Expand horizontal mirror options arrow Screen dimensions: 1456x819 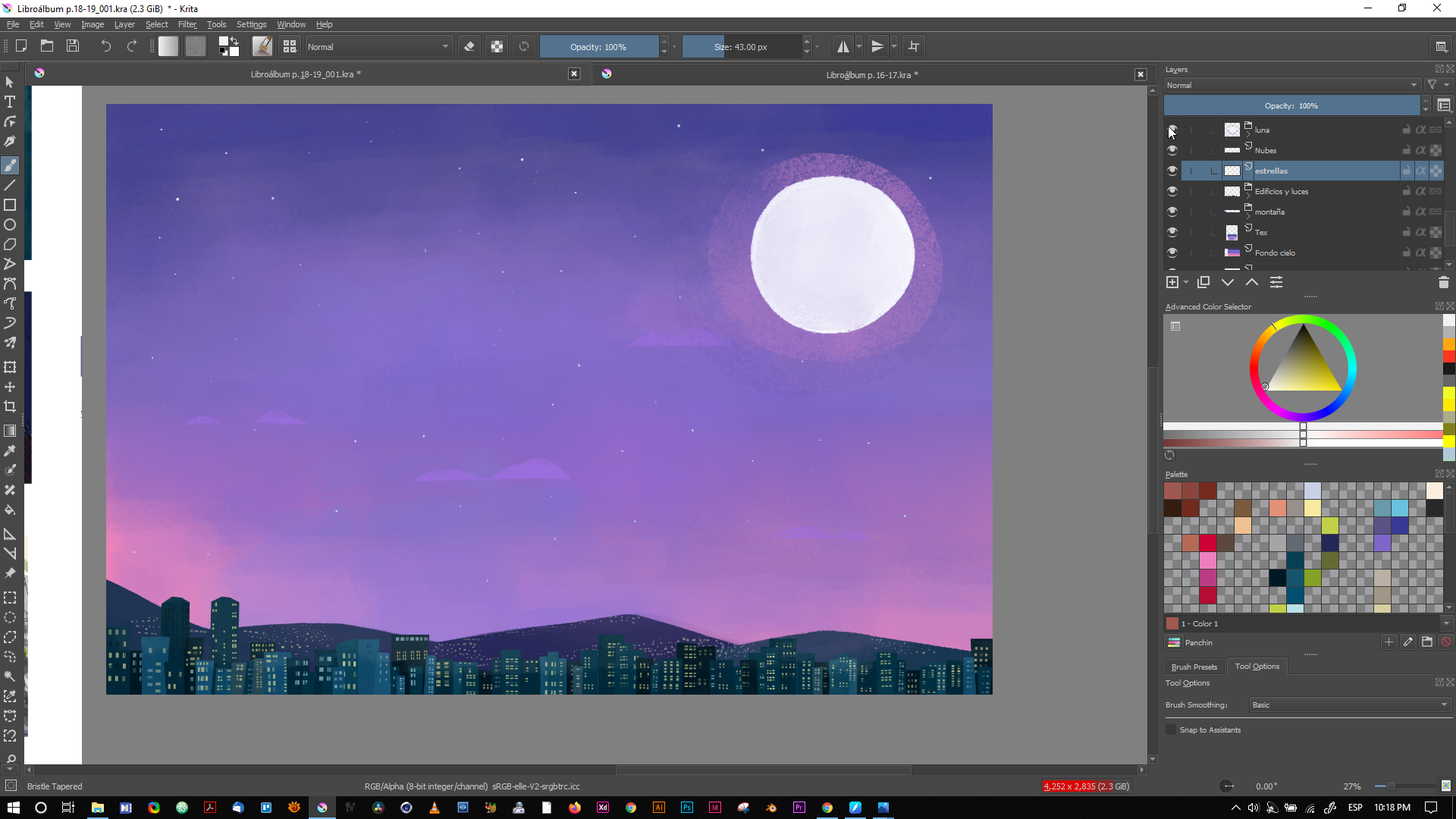coord(859,46)
